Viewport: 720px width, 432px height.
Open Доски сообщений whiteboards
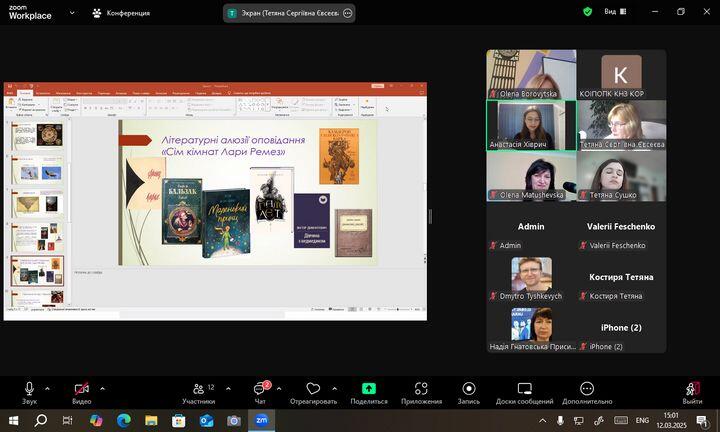(524, 393)
